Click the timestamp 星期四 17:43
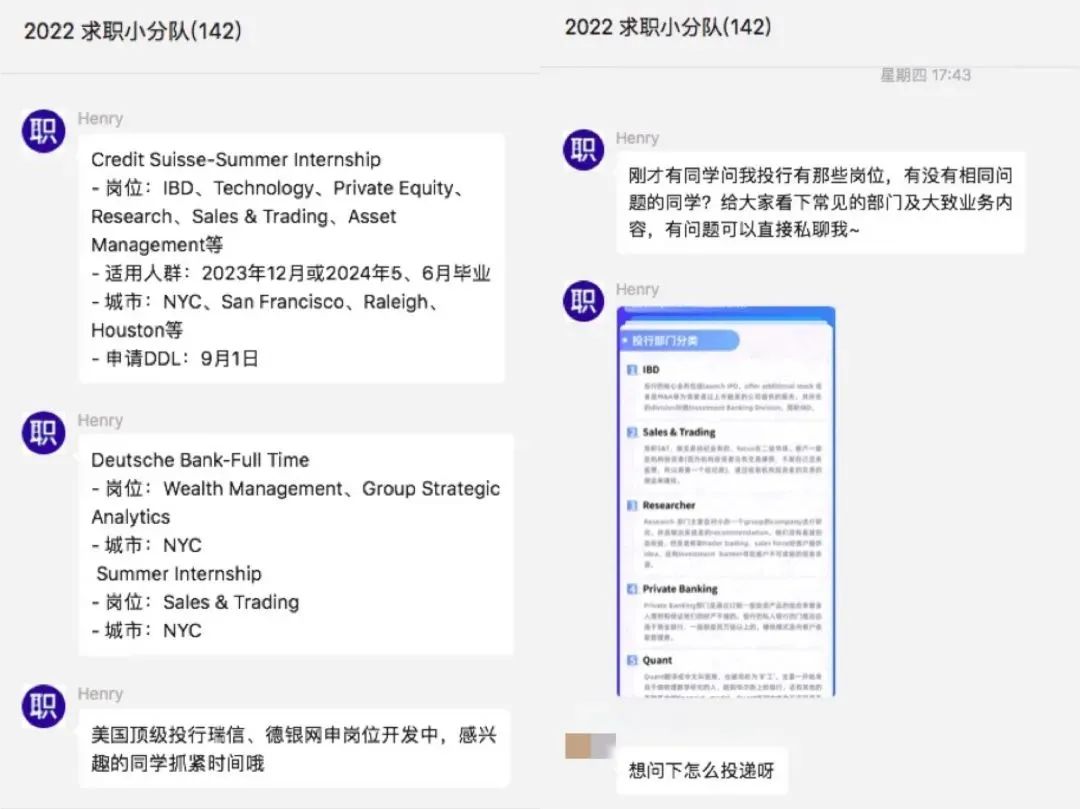The height and width of the screenshot is (809, 1080). tap(925, 74)
